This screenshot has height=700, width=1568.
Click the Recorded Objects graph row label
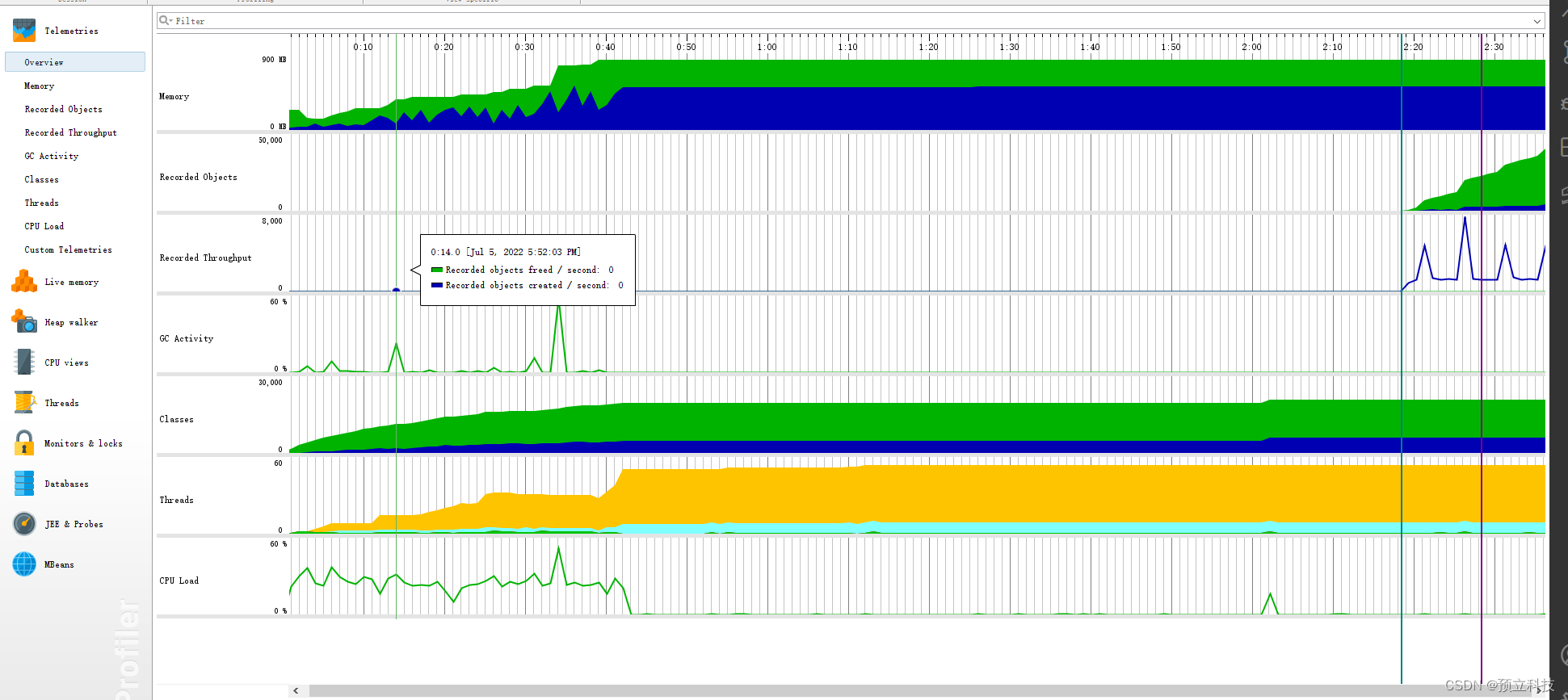(x=199, y=177)
